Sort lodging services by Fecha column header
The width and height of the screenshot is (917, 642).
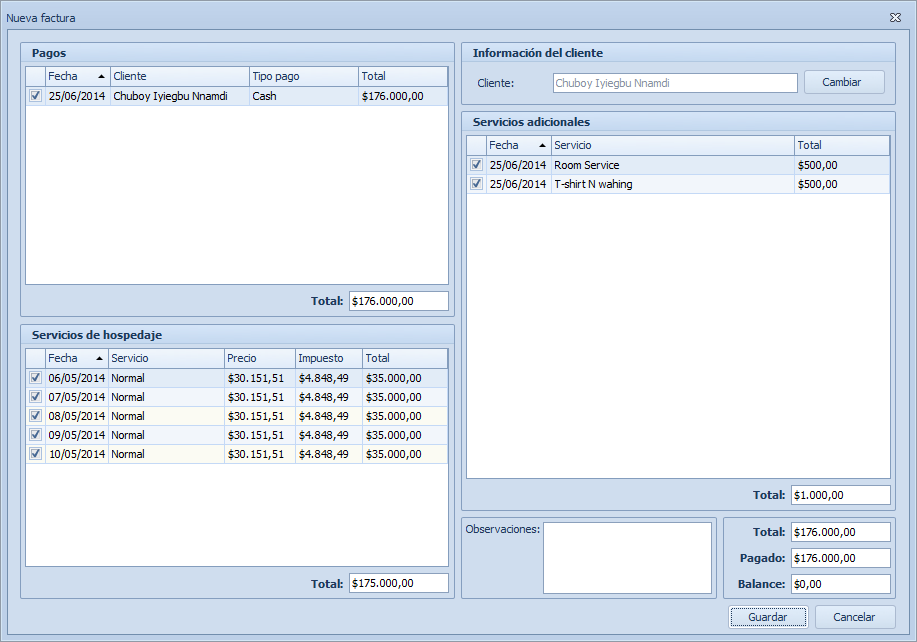tap(77, 358)
